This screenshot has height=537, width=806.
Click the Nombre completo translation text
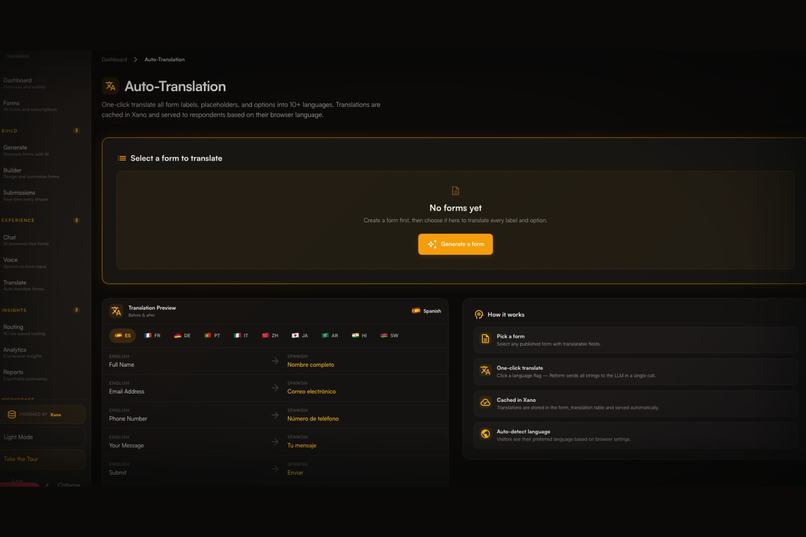pyautogui.click(x=310, y=364)
